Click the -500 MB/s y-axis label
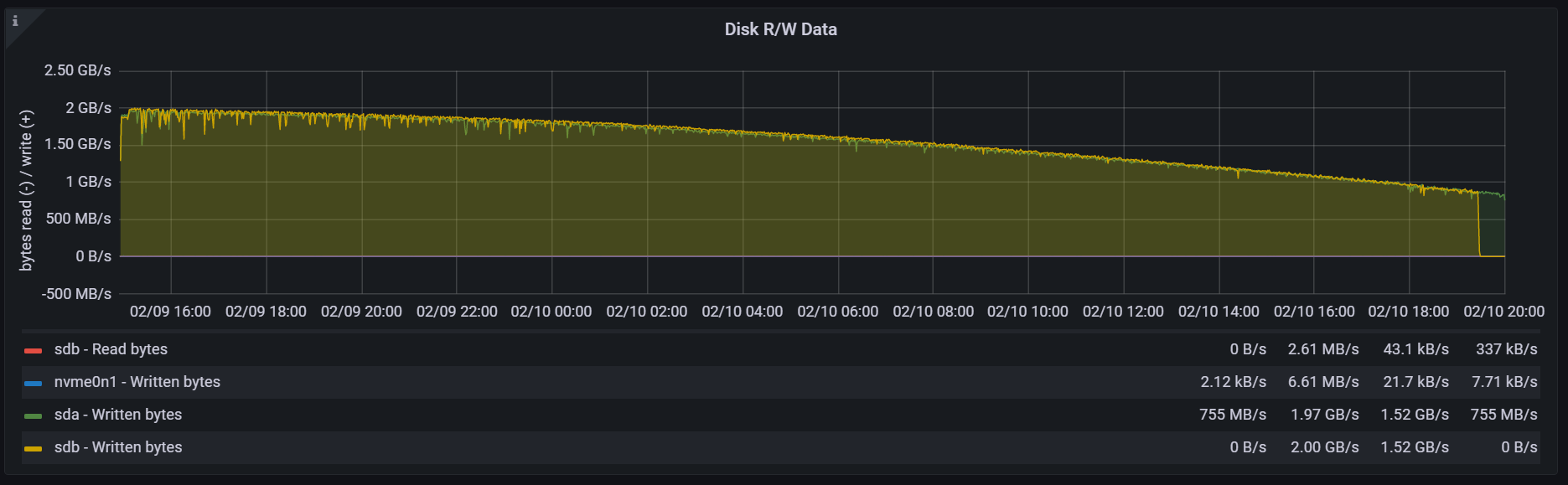 [x=76, y=294]
